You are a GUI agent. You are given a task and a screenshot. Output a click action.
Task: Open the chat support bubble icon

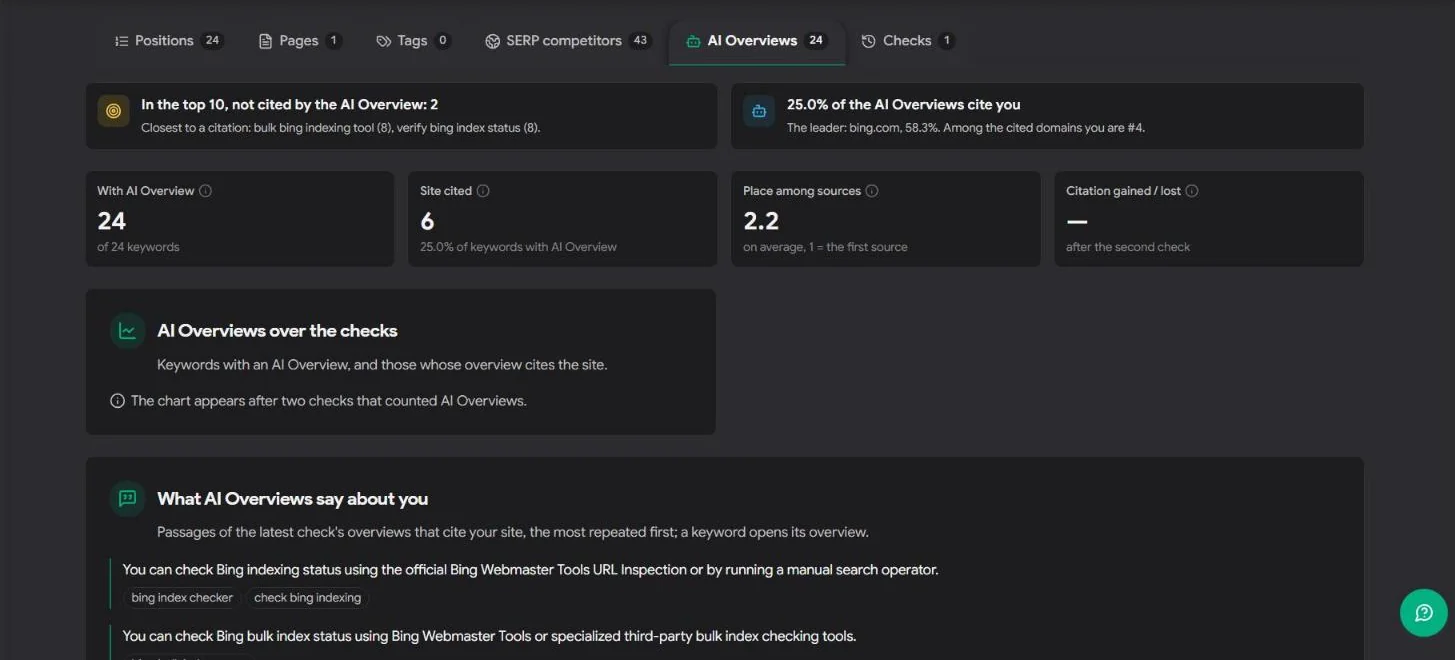click(1423, 613)
